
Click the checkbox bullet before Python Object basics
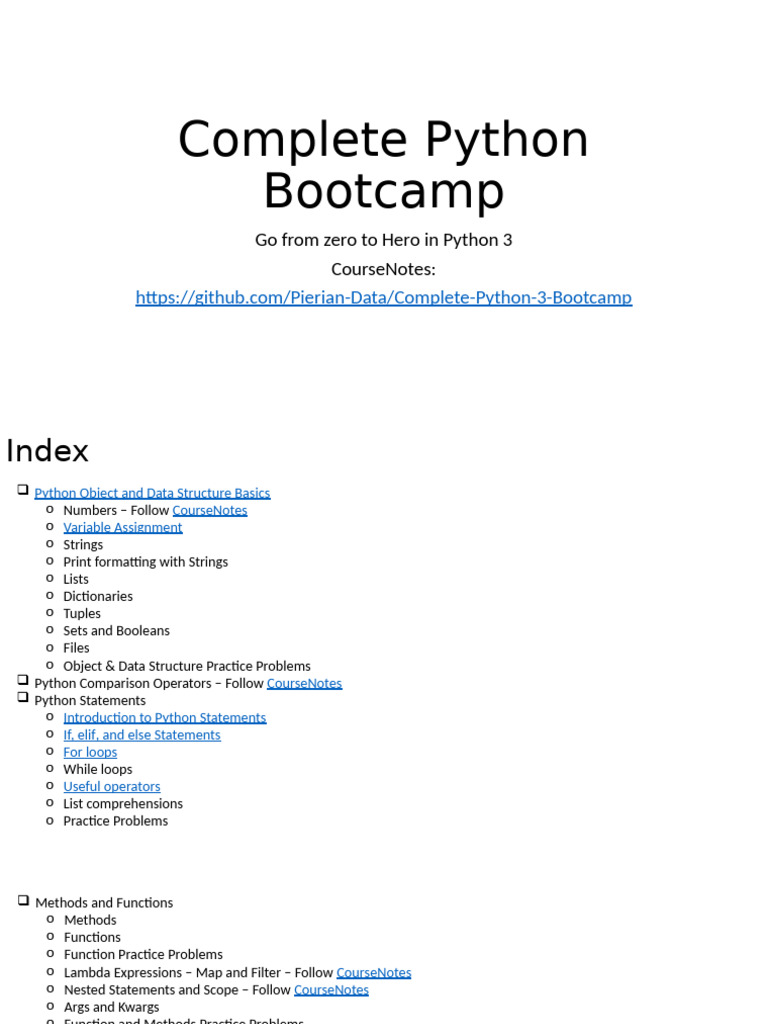(23, 489)
